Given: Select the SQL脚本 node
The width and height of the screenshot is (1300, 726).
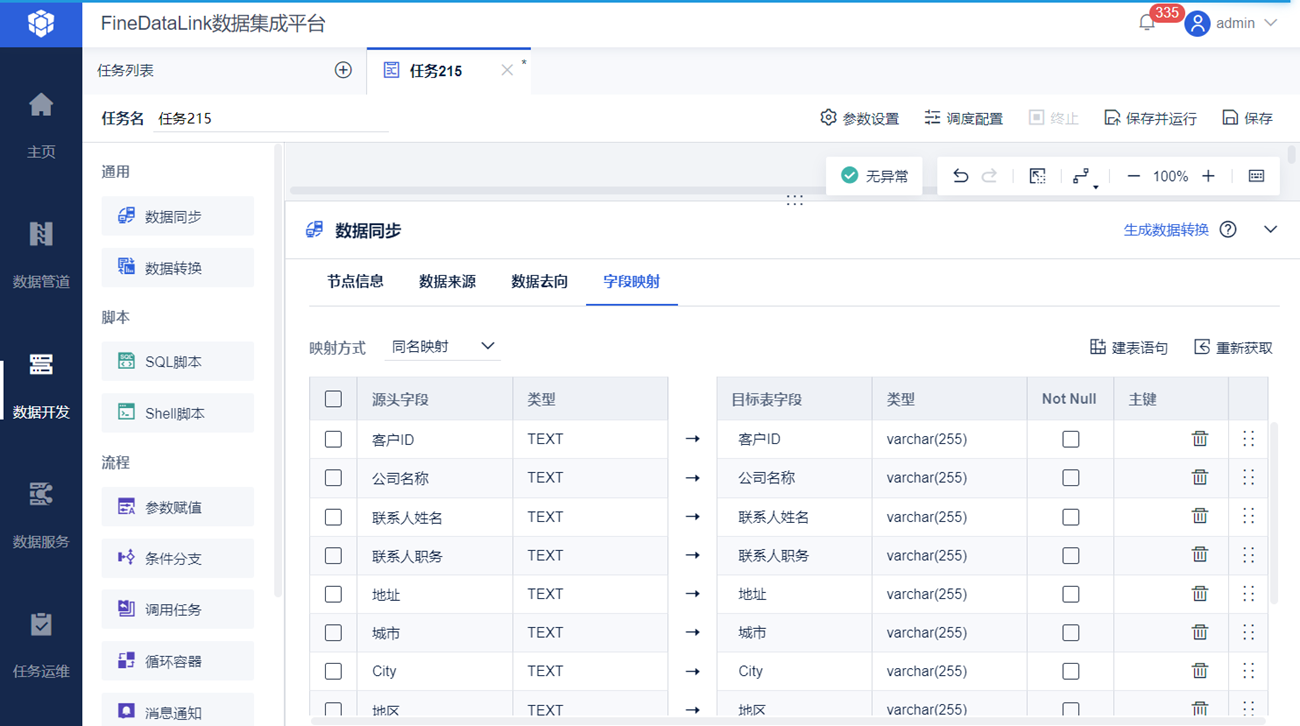Looking at the screenshot, I should click(x=177, y=362).
